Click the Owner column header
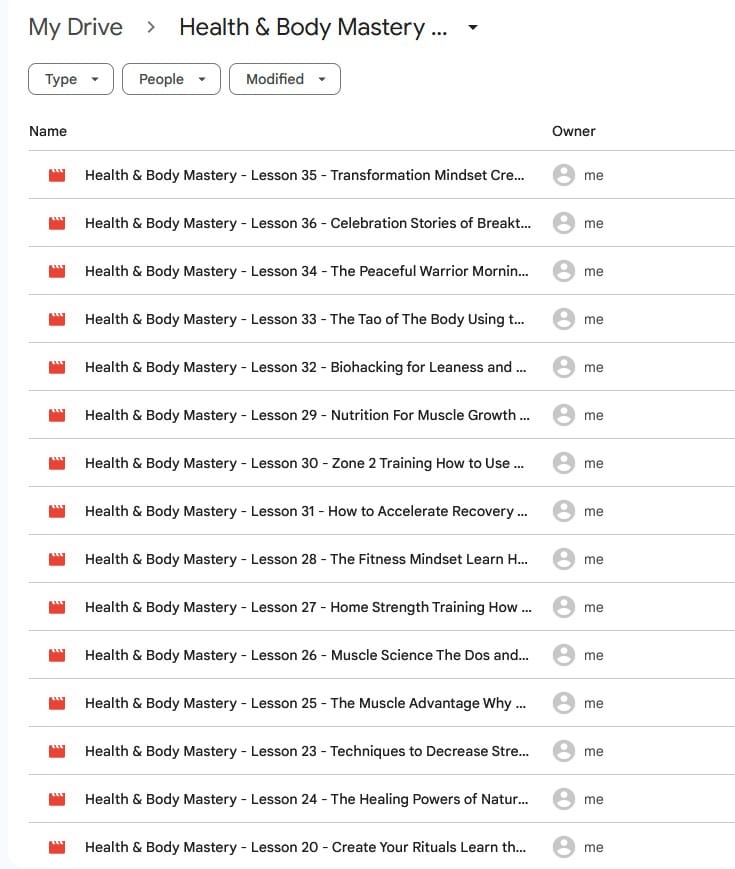 (573, 131)
